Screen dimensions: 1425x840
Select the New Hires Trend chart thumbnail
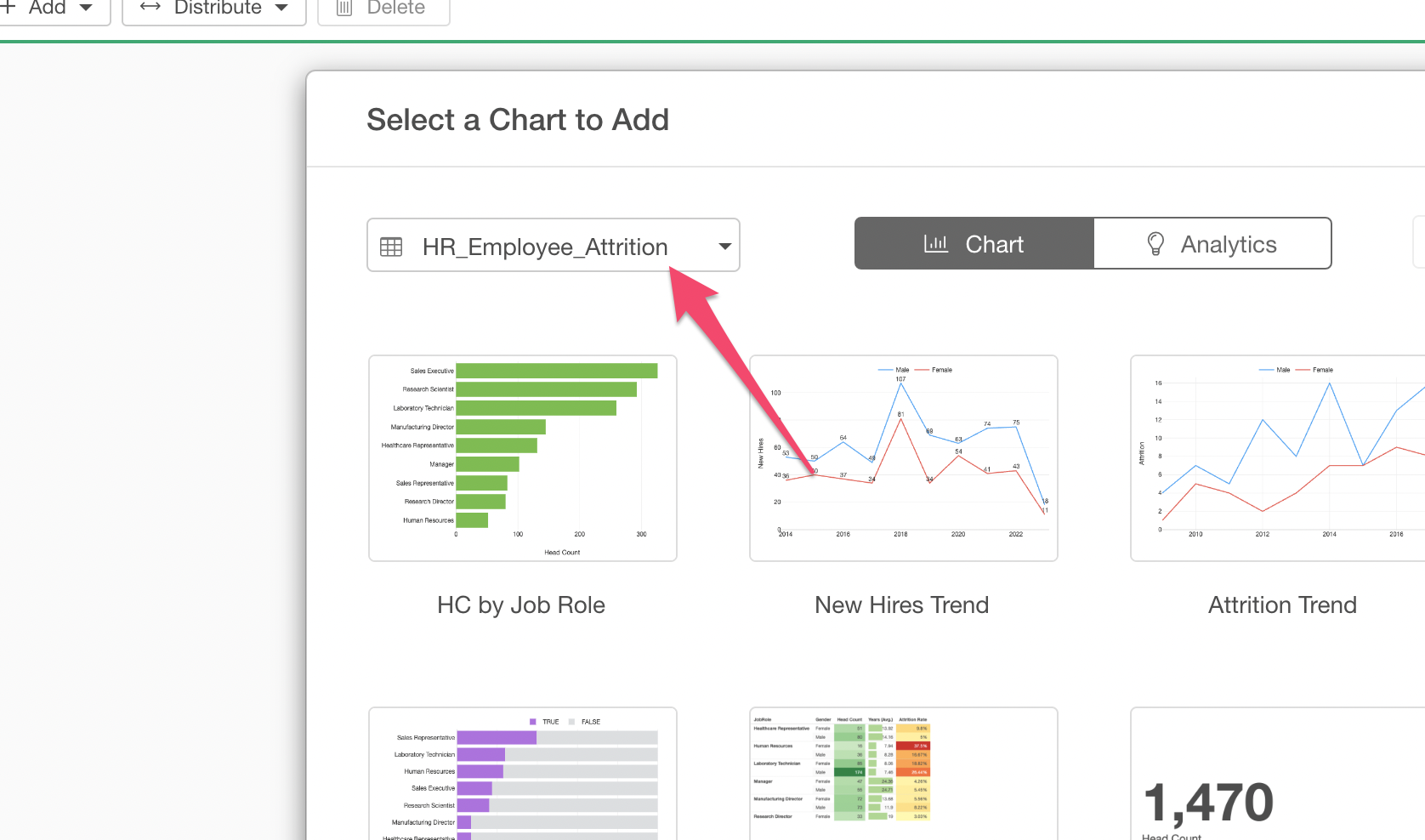point(904,458)
